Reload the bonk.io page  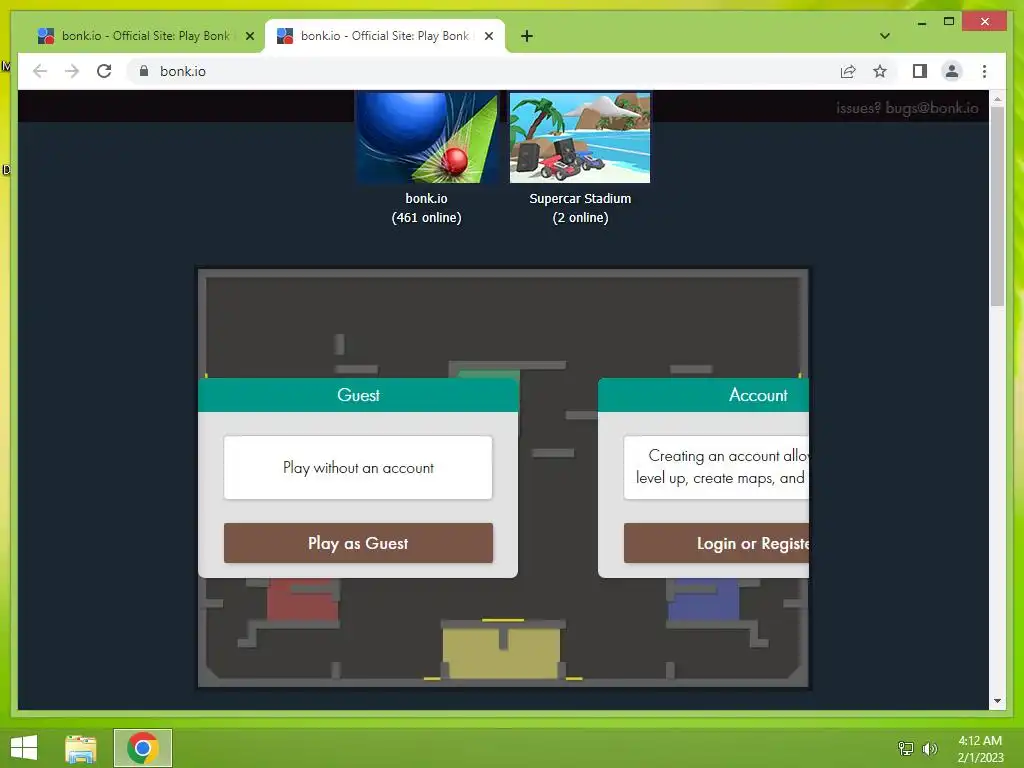104,71
